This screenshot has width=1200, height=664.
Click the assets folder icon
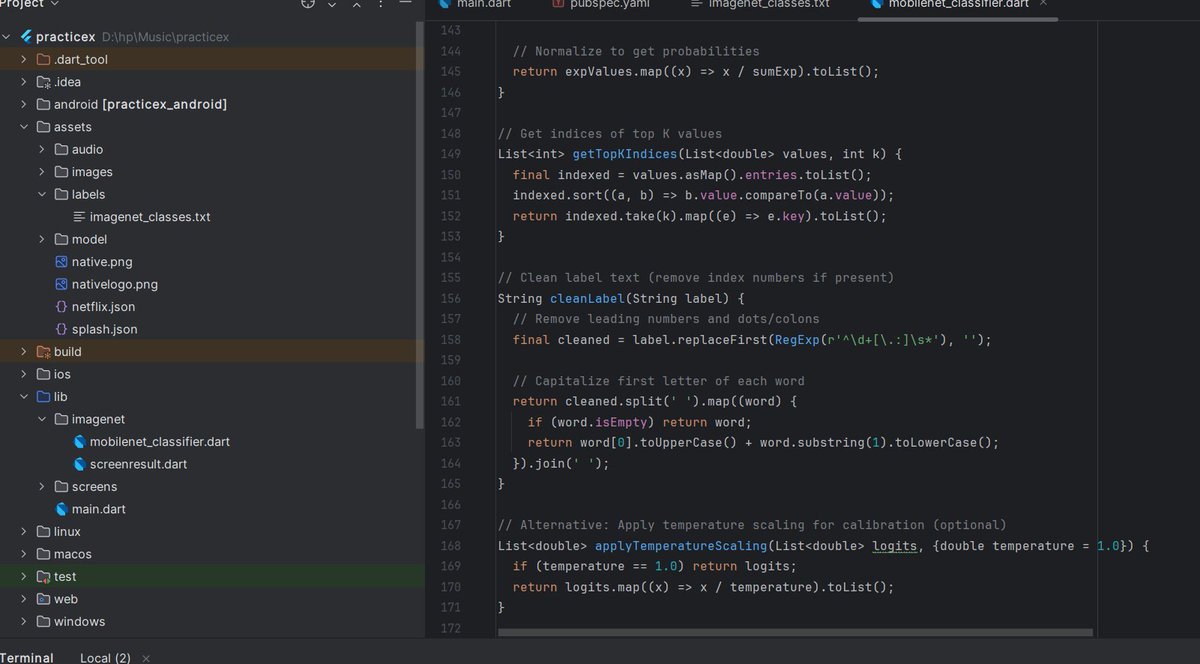click(x=44, y=127)
